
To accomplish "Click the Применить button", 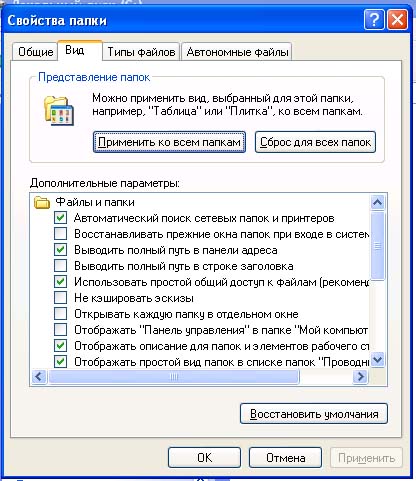I will 366,458.
